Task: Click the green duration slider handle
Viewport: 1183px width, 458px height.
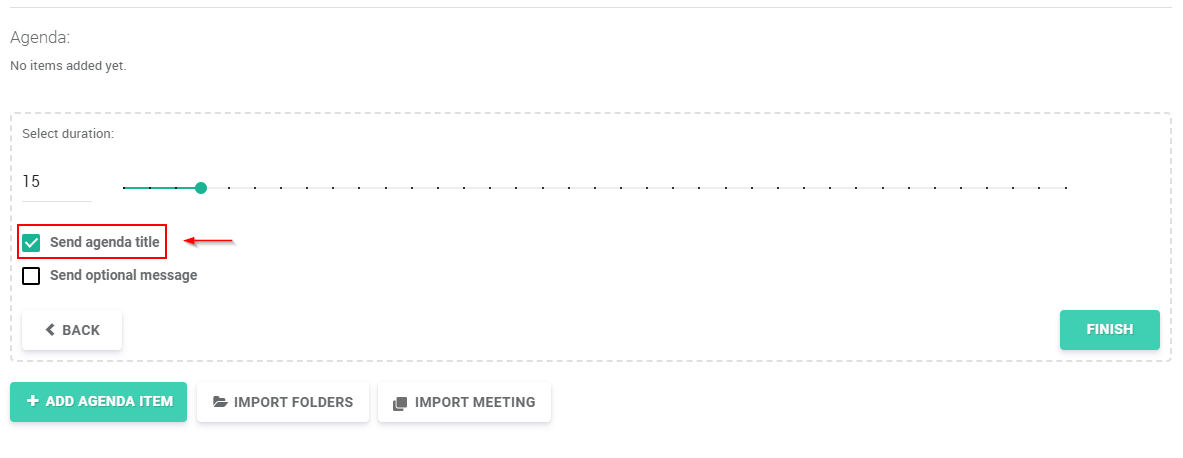Action: 201,188
